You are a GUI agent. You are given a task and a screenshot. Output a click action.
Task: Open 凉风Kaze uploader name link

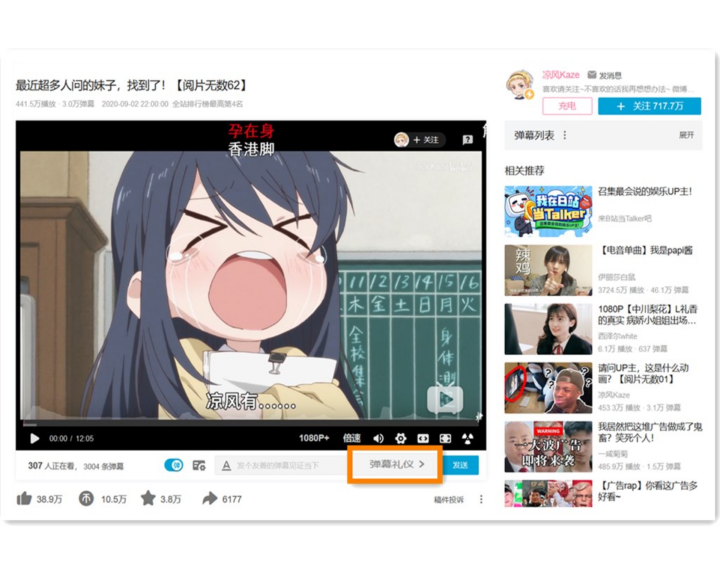(561, 75)
